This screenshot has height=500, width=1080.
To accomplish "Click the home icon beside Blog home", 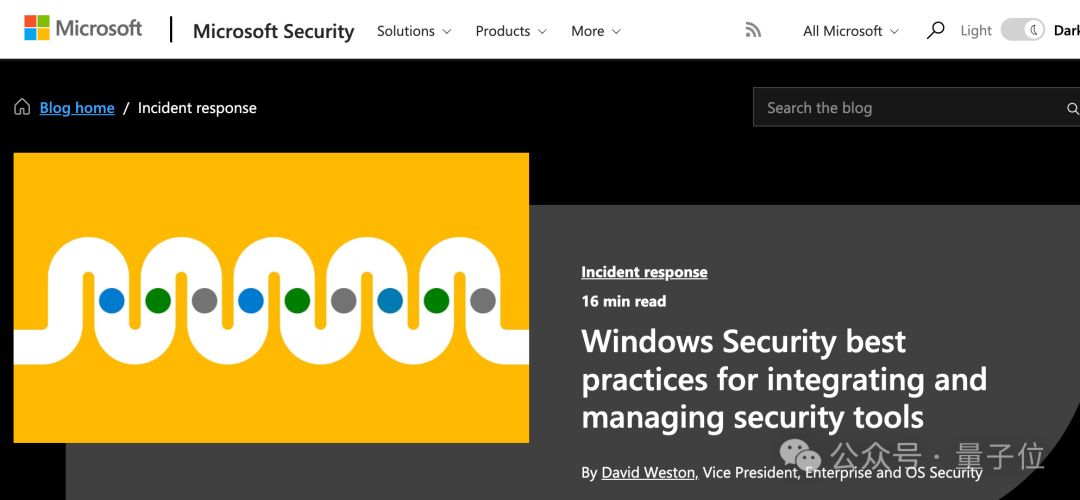I will coord(22,108).
